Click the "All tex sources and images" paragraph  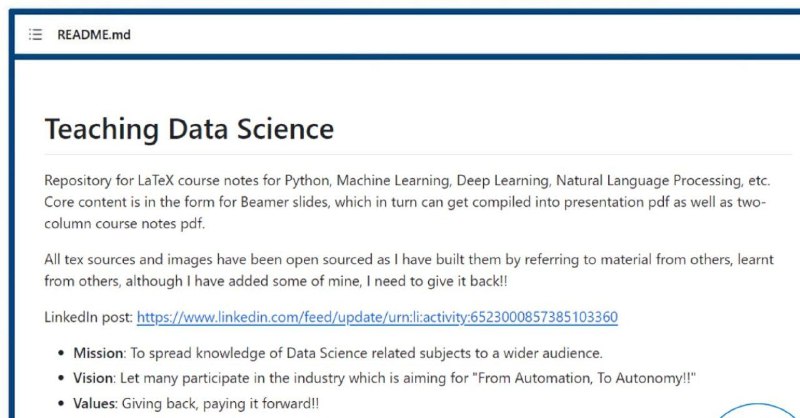tap(409, 270)
